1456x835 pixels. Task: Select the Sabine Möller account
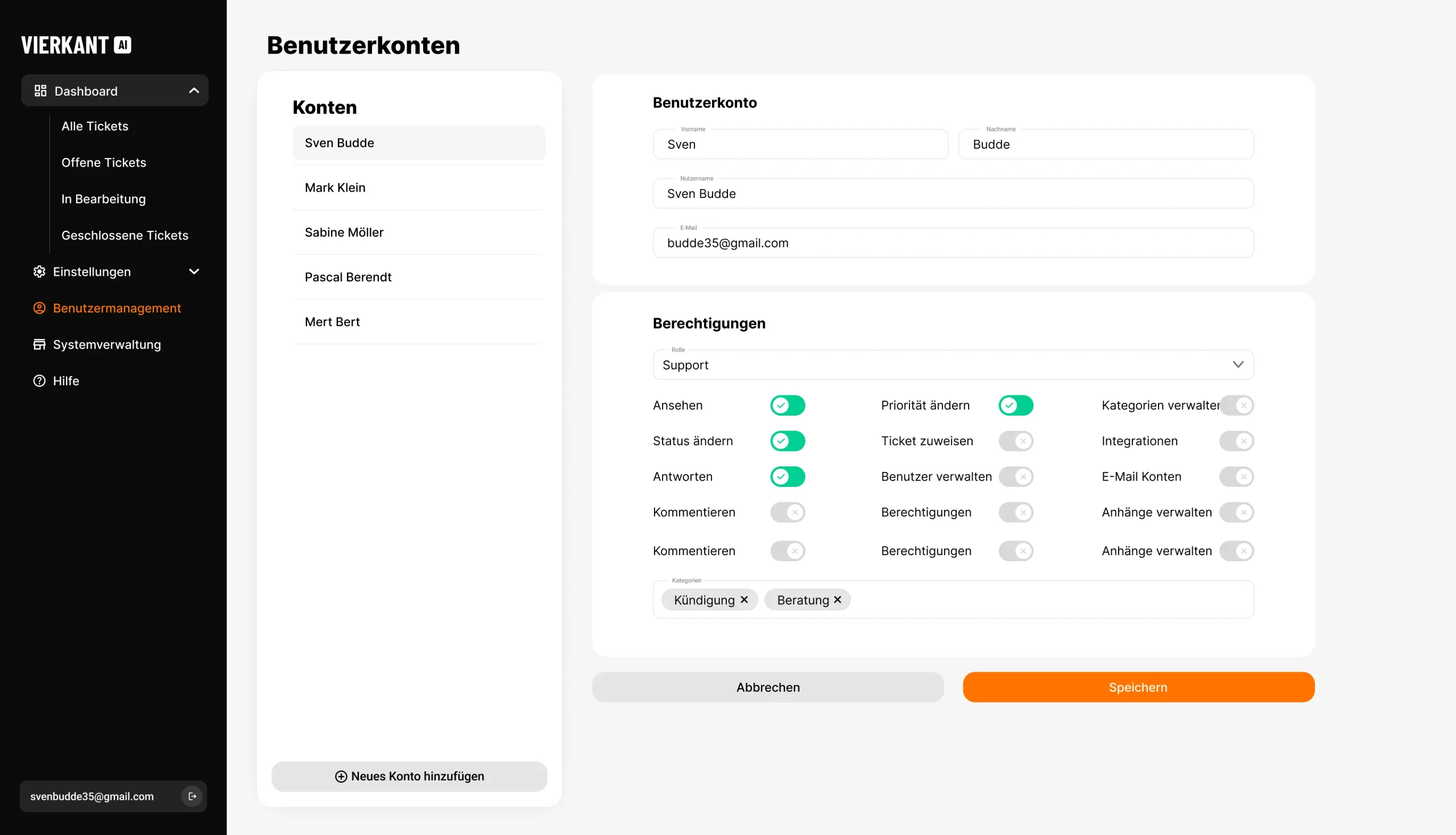coord(344,232)
